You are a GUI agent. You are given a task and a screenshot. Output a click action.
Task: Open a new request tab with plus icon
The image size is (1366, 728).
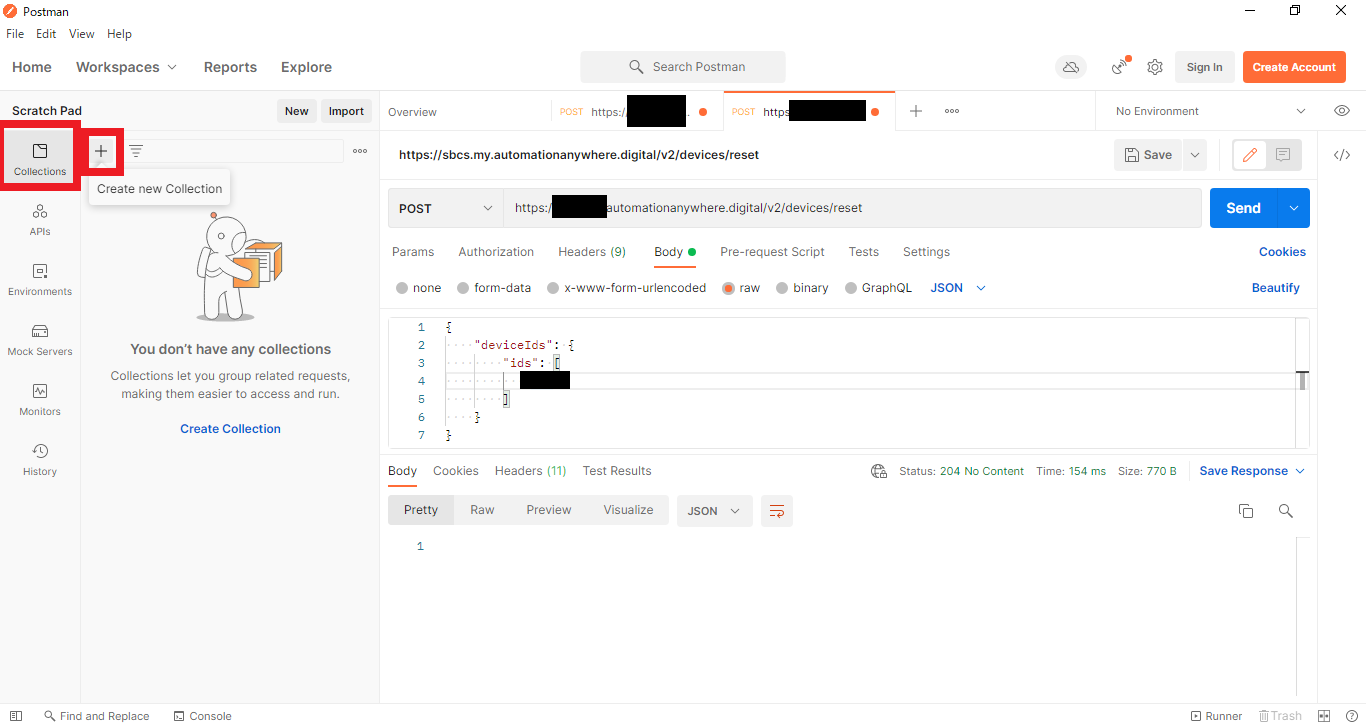[915, 111]
